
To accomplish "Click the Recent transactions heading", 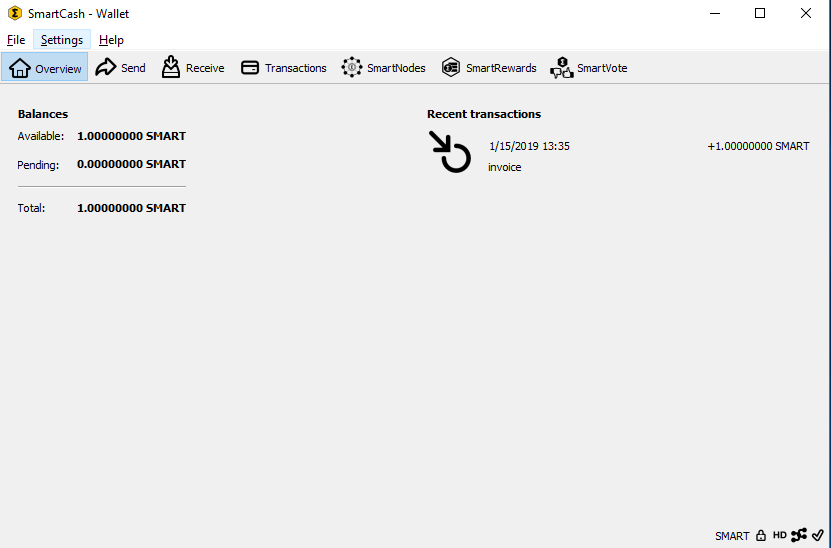I will 484,114.
